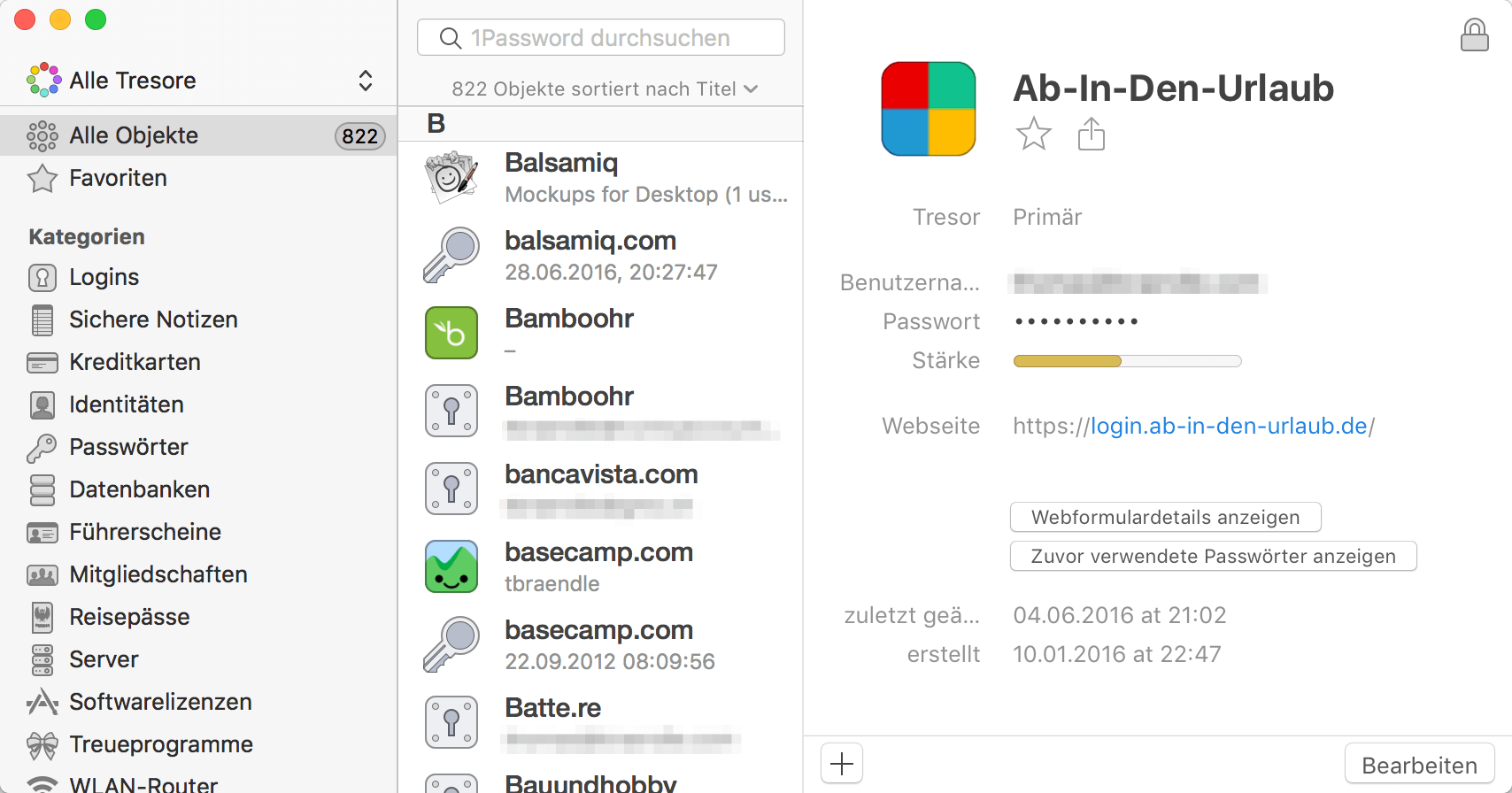This screenshot has width=1512, height=793.
Task: Select Reisepässe category
Action: pos(198,617)
